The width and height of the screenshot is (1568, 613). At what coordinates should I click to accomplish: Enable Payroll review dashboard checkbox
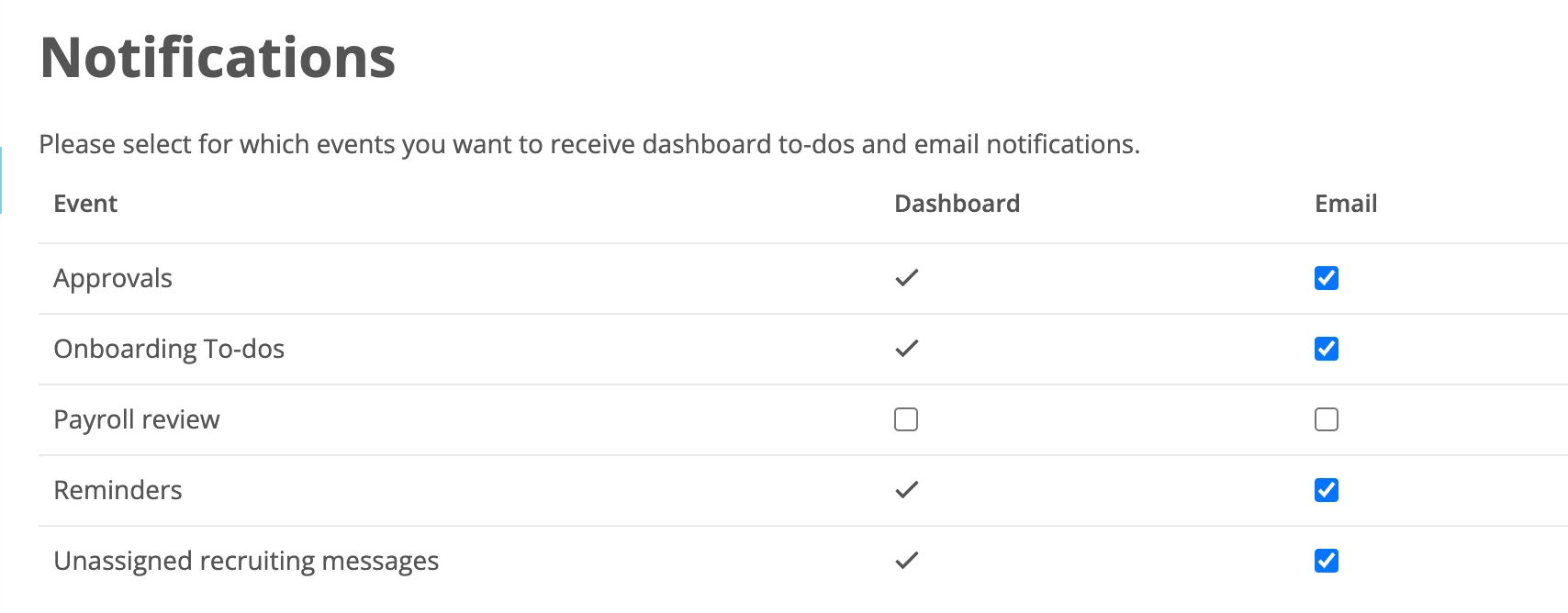click(x=906, y=419)
